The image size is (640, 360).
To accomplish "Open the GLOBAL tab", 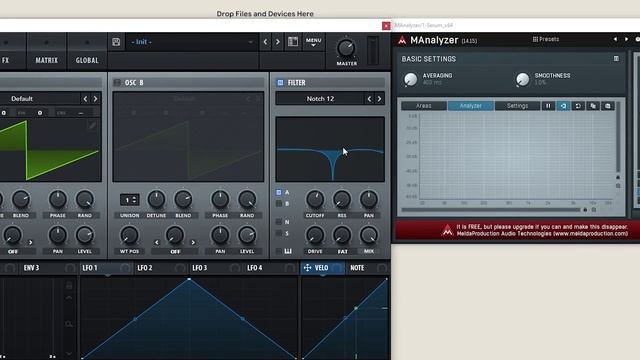I will click(x=87, y=60).
